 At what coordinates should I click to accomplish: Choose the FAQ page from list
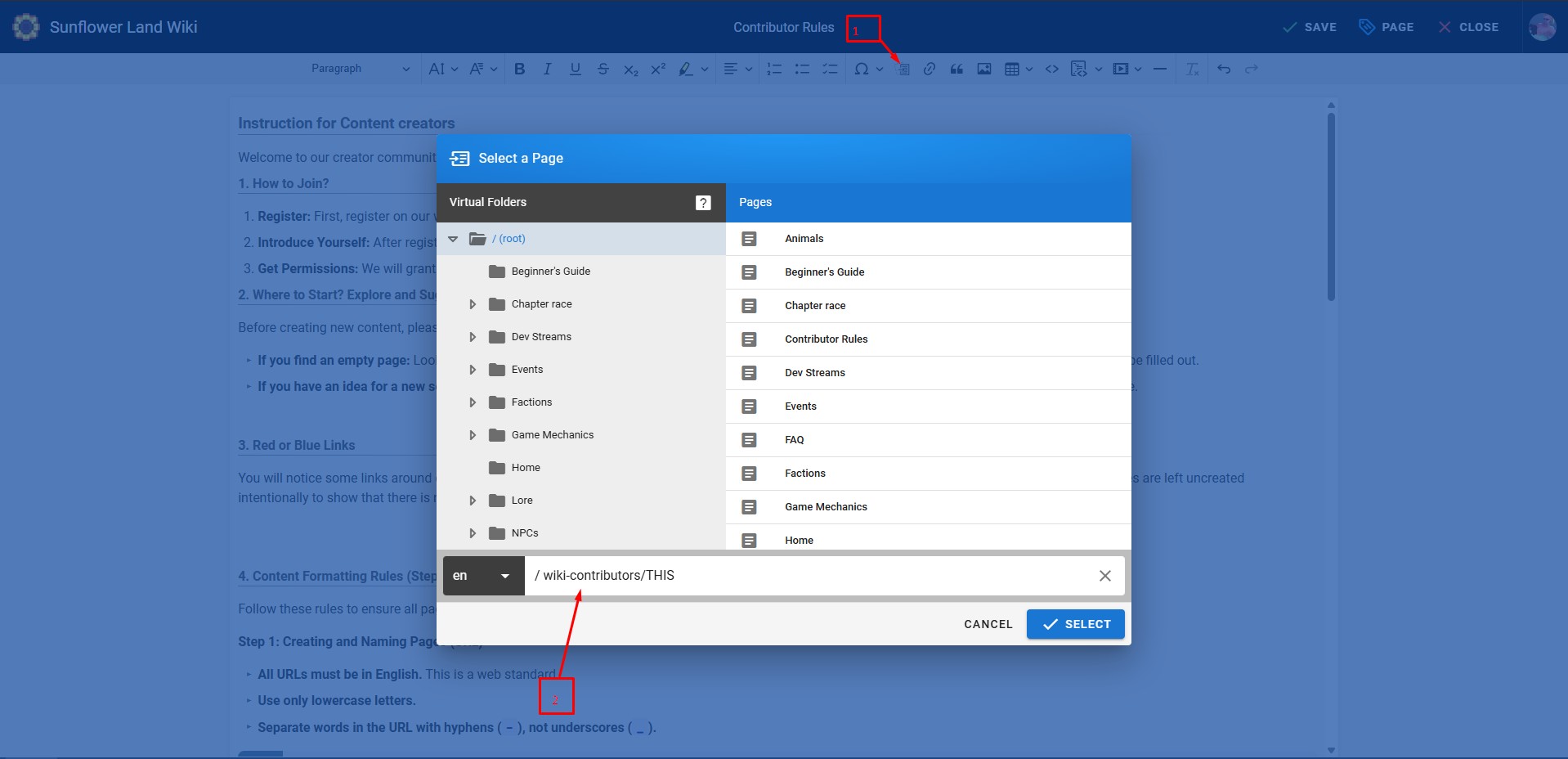coord(794,440)
